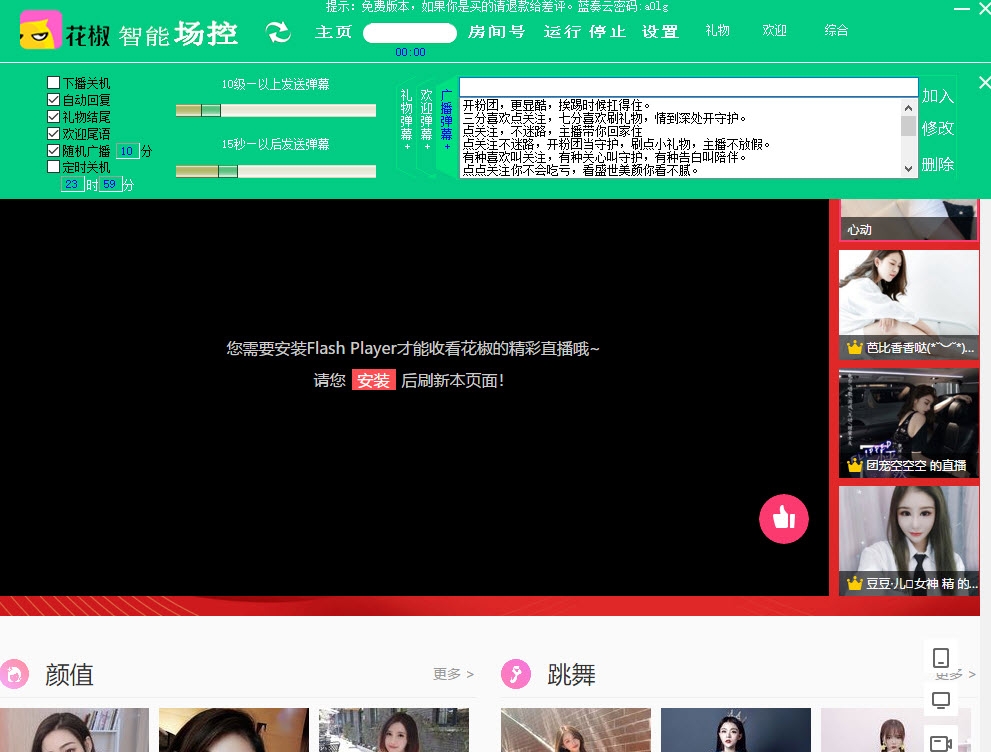Screen dimensions: 991x752
Task: Click the refresh arrows icon beside 智能场控
Action: [278, 32]
